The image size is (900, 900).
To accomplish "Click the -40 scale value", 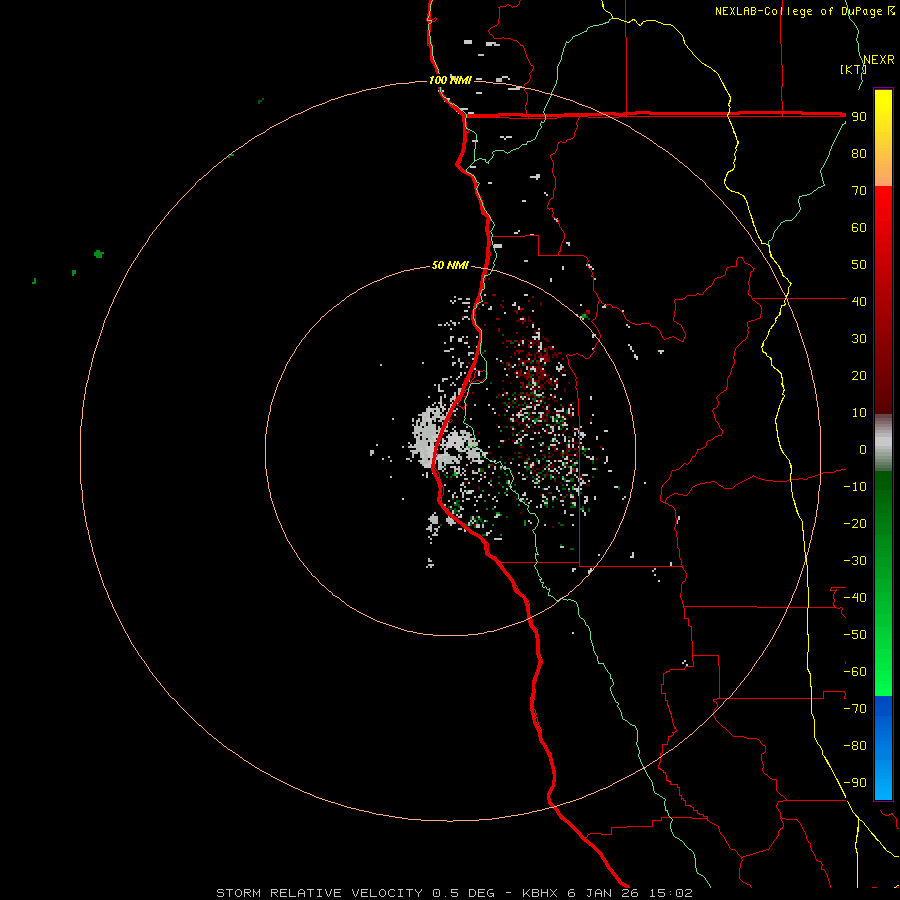I will click(x=855, y=598).
